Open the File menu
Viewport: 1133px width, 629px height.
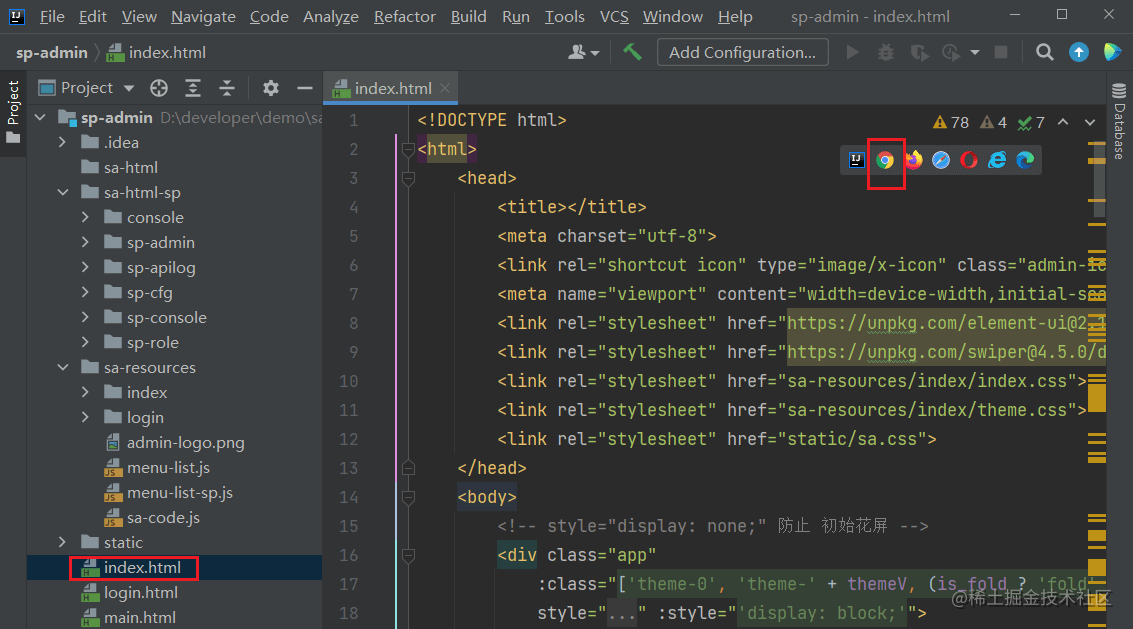click(x=52, y=16)
